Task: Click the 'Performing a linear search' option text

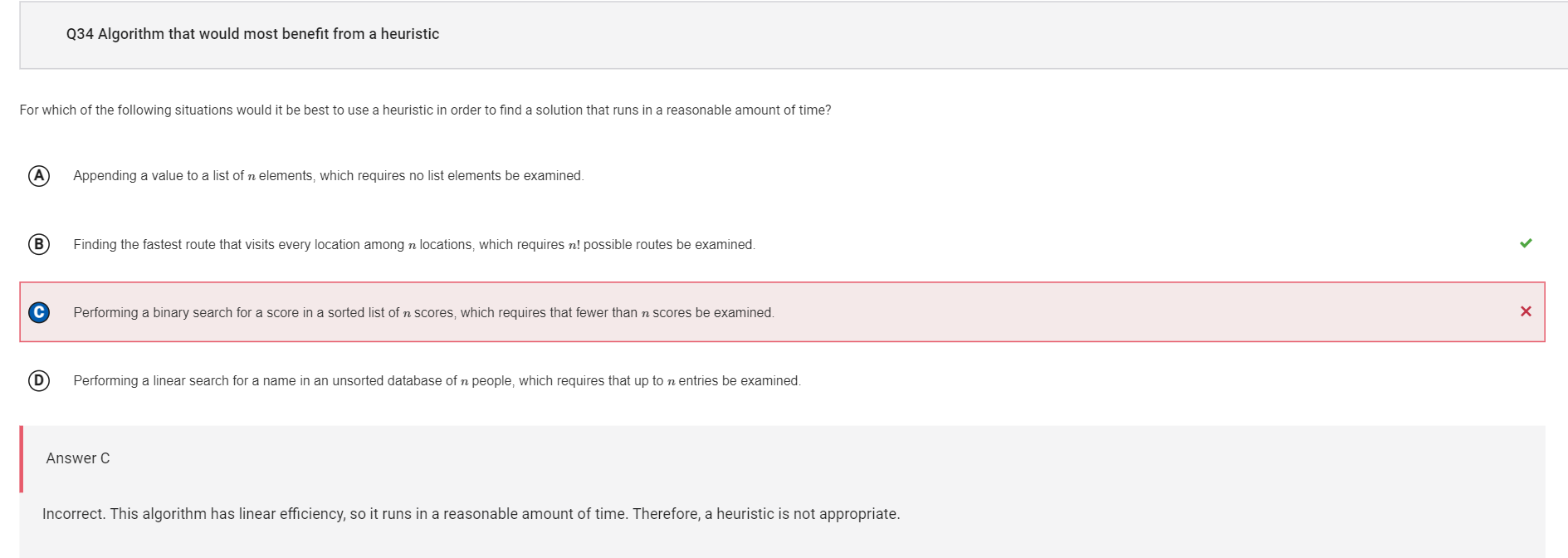Action: tap(437, 380)
